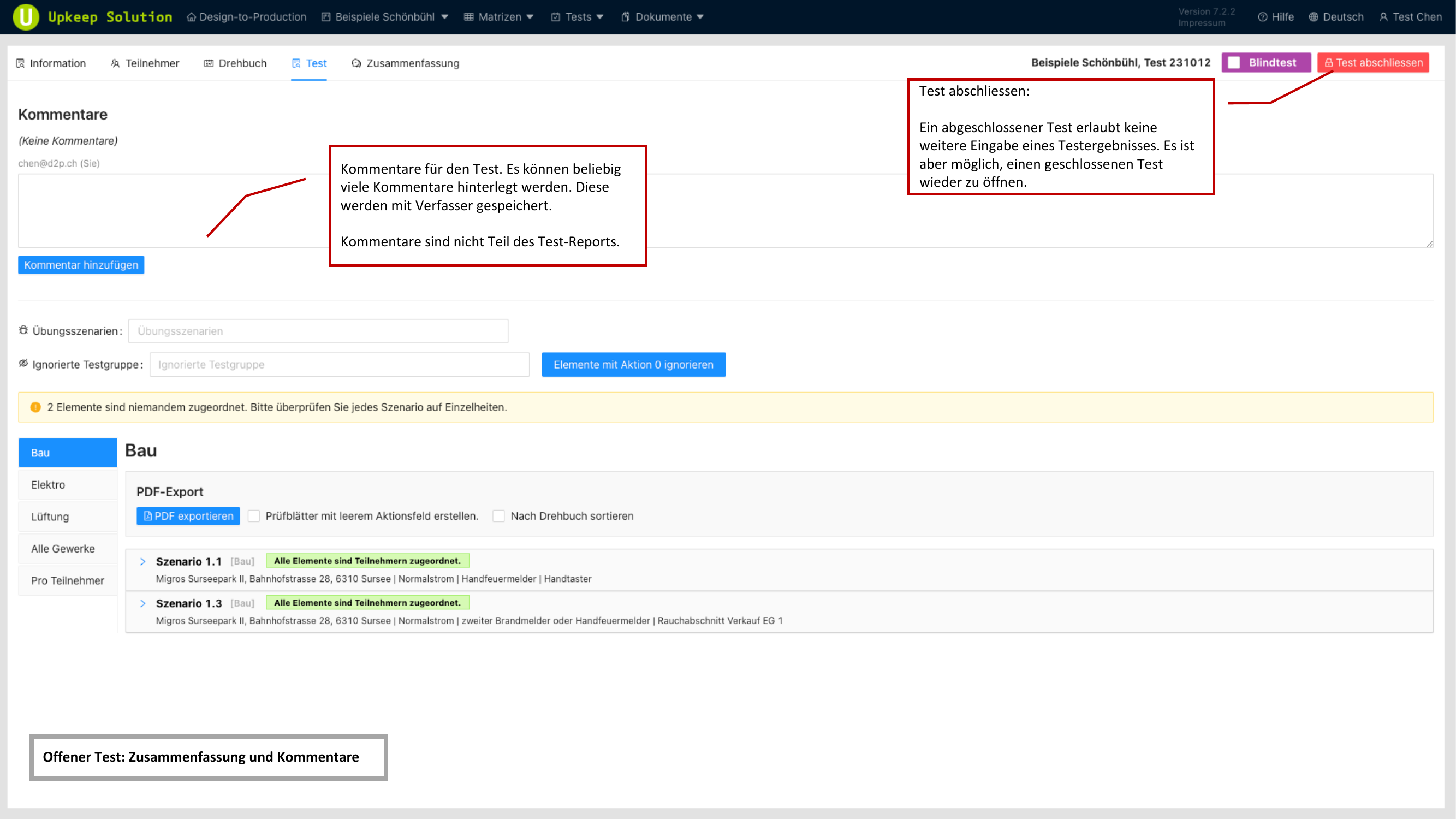This screenshot has width=1456, height=819.
Task: Expand Szenario 1.1 chevron
Action: 143,561
